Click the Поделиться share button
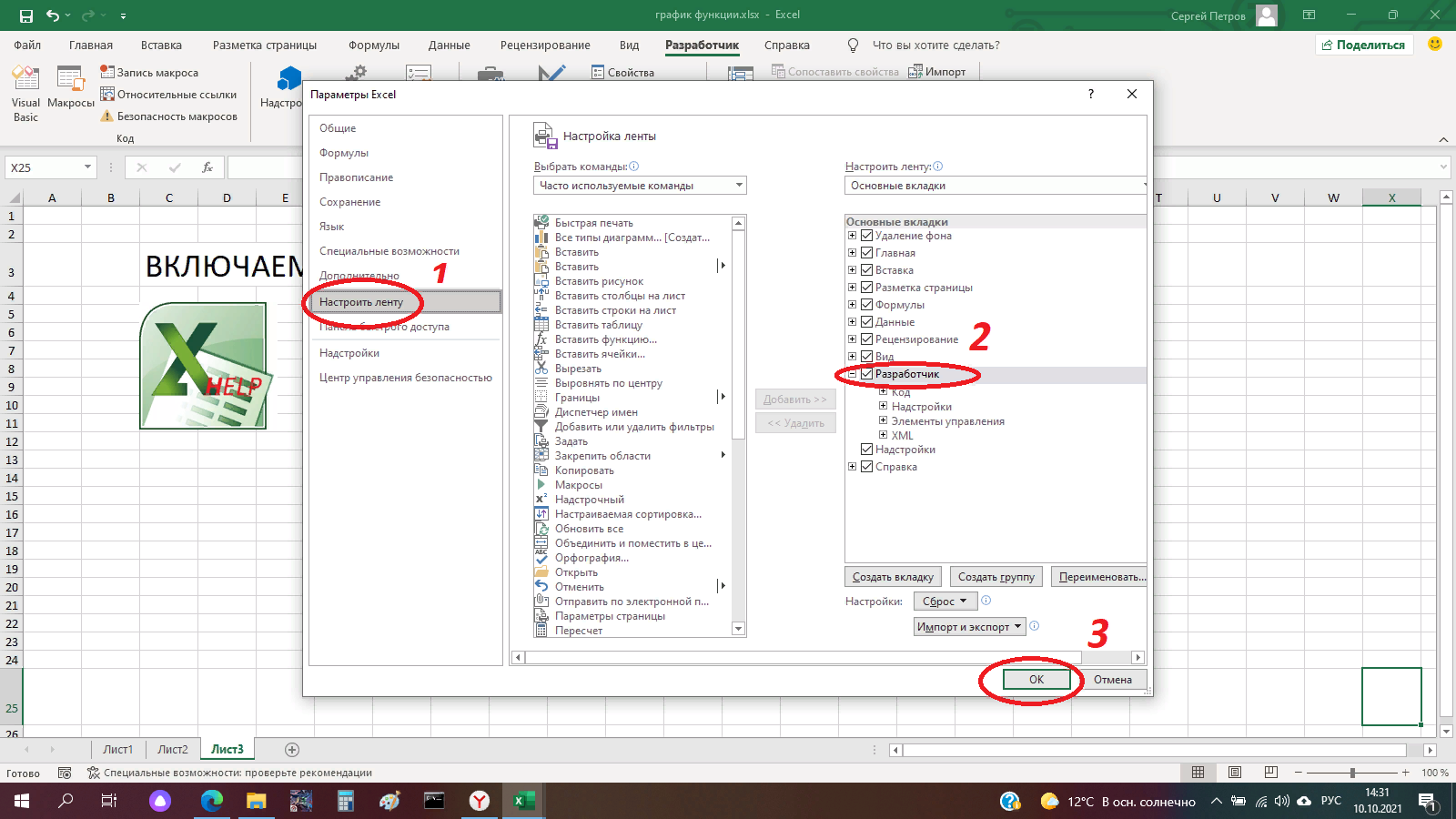 coord(1364,45)
